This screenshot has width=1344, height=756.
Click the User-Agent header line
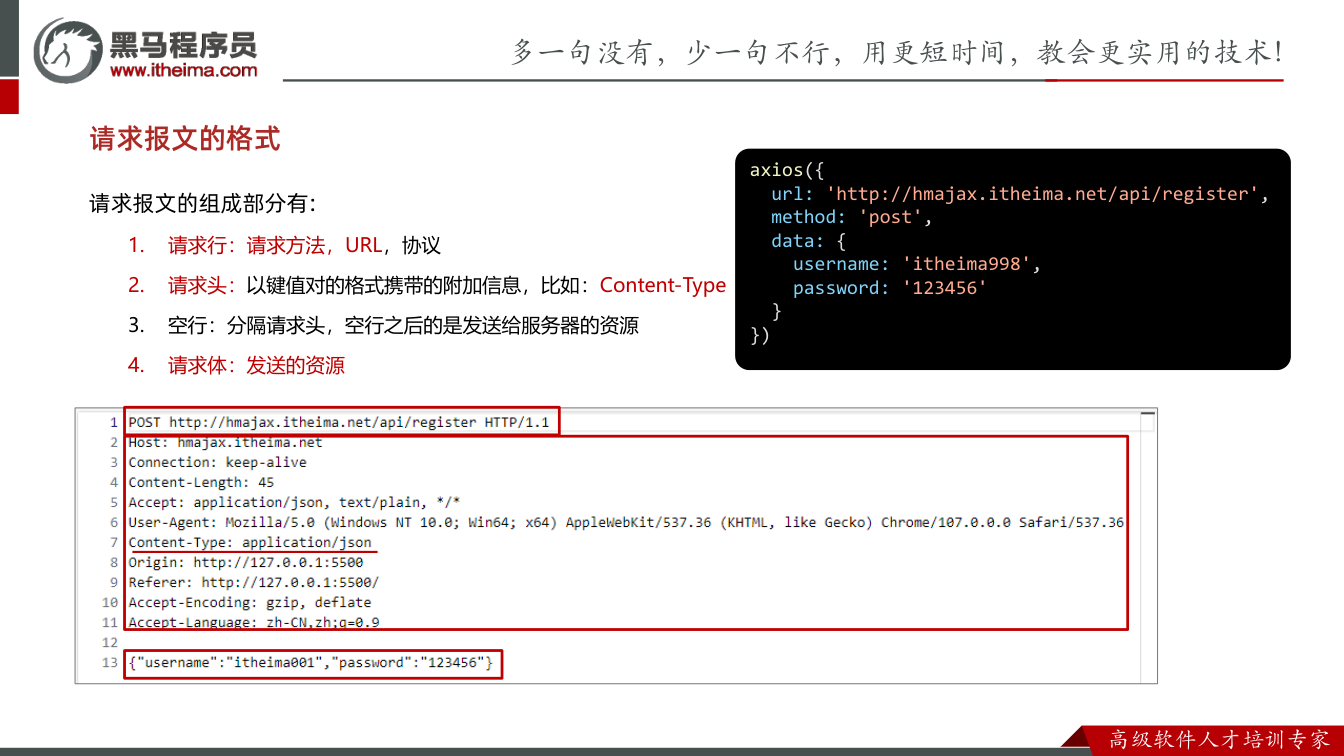(x=626, y=522)
